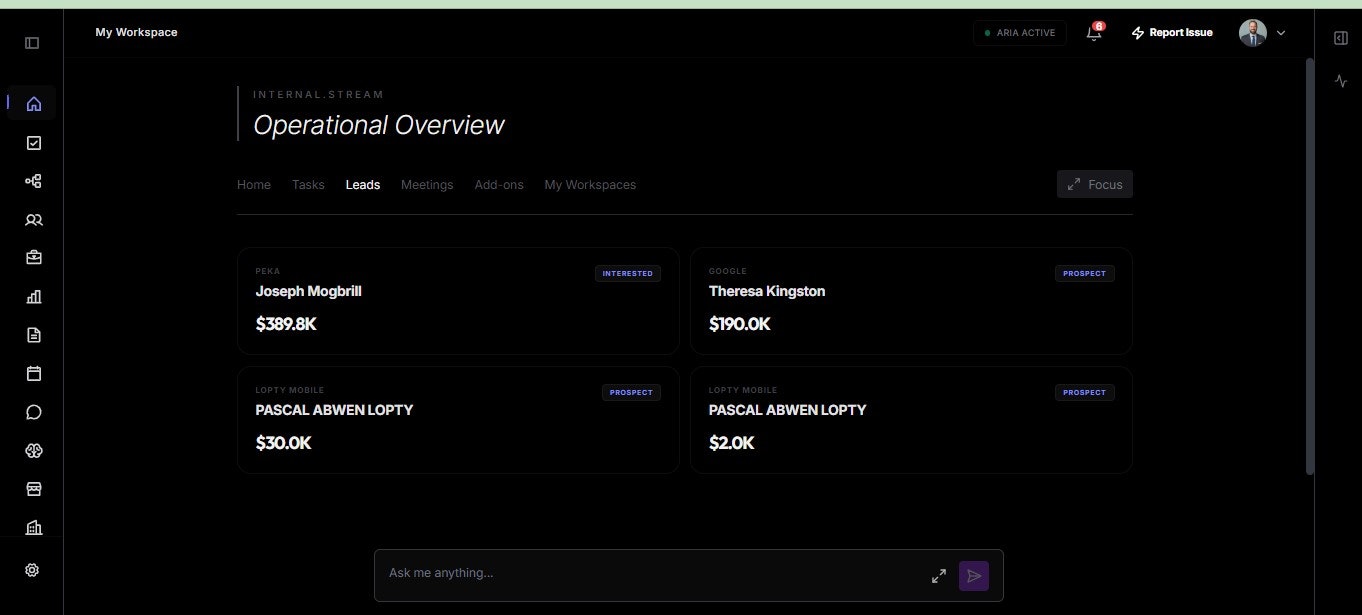This screenshot has width=1362, height=615.
Task: Click the Report Issue button
Action: [x=1171, y=32]
